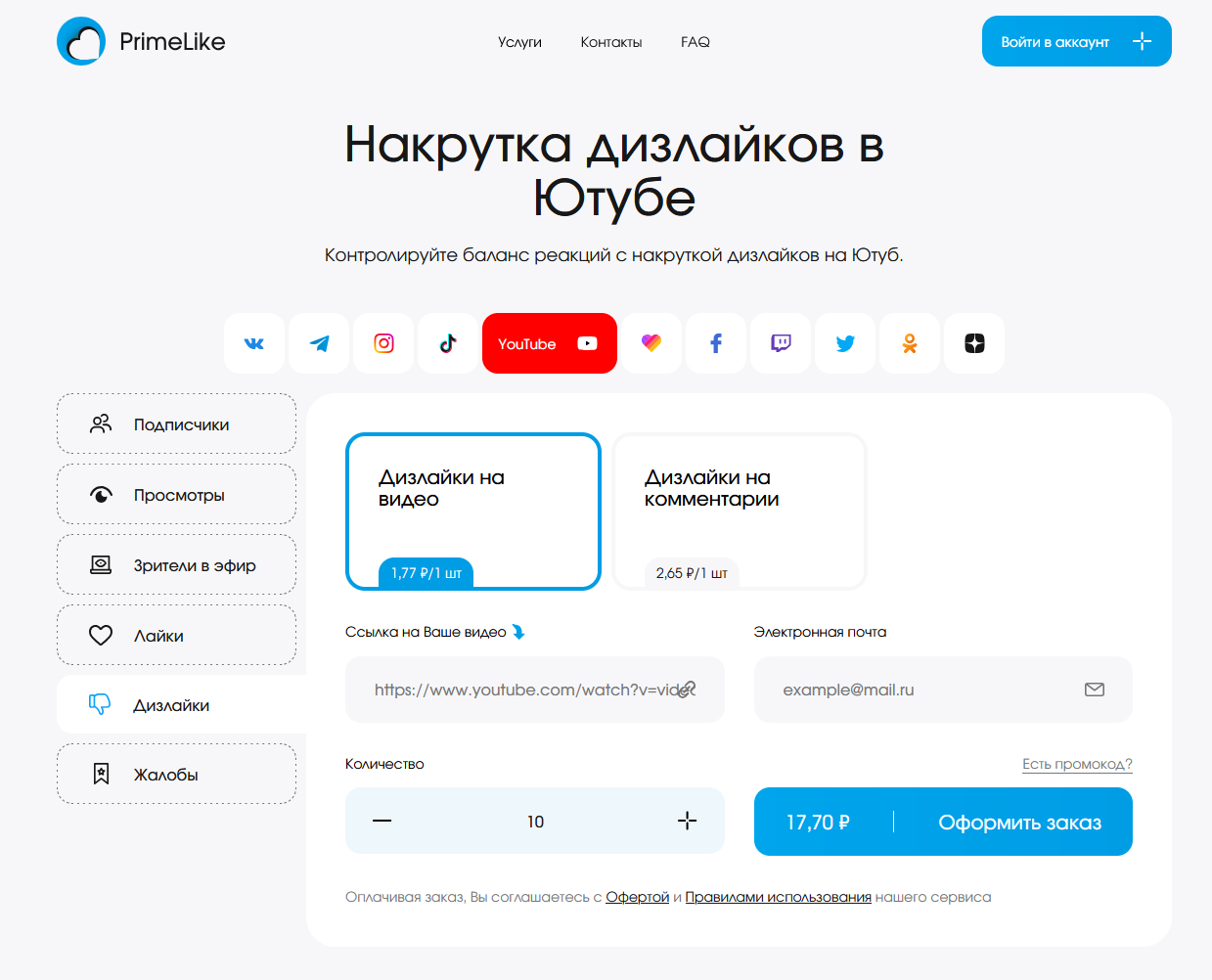The width and height of the screenshot is (1212, 980).
Task: Click the envelope icon in email field
Action: 1095,690
